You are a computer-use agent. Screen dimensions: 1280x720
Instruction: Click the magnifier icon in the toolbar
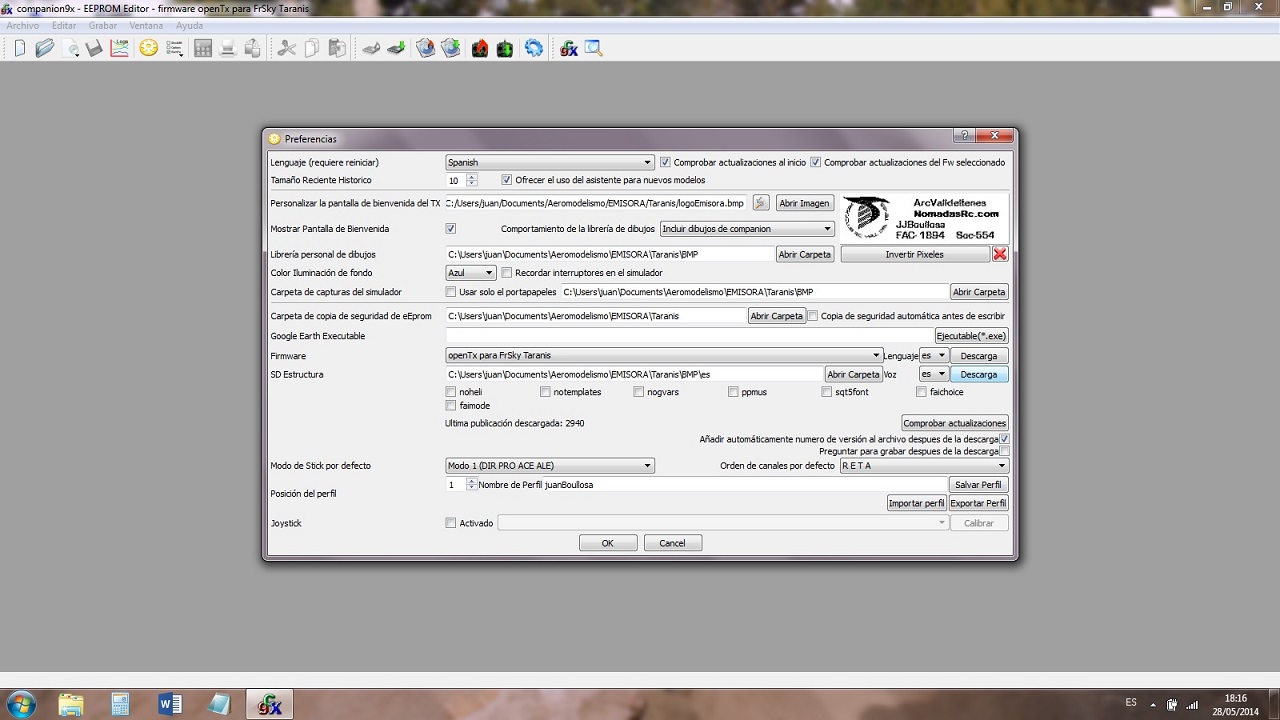pos(594,48)
